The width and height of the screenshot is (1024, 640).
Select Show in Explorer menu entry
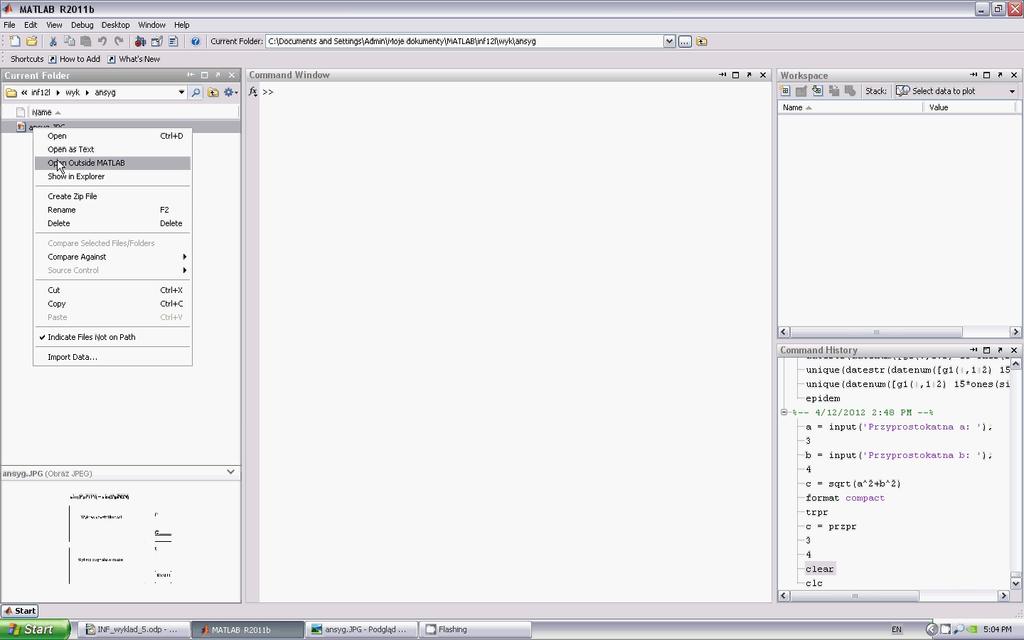[x=112, y=176]
